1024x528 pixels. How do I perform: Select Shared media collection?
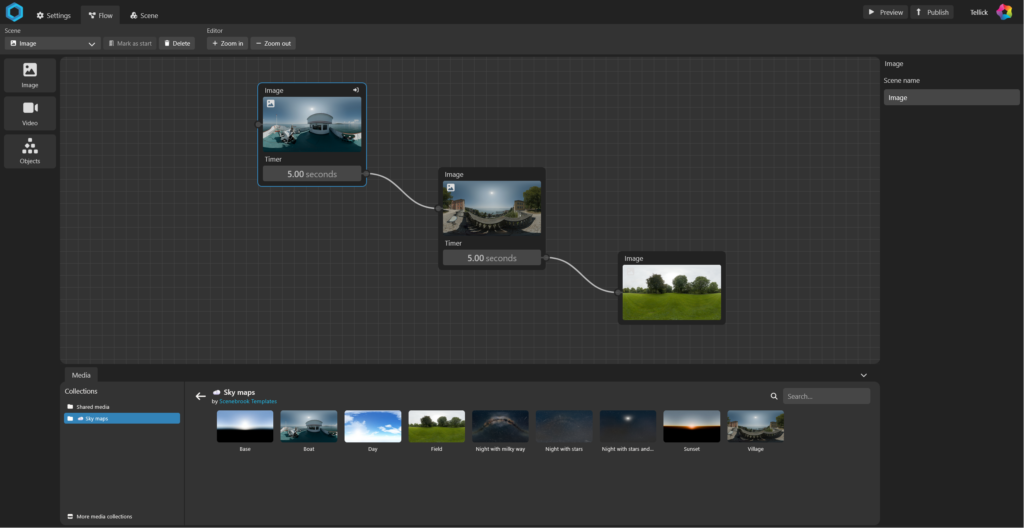coord(92,407)
